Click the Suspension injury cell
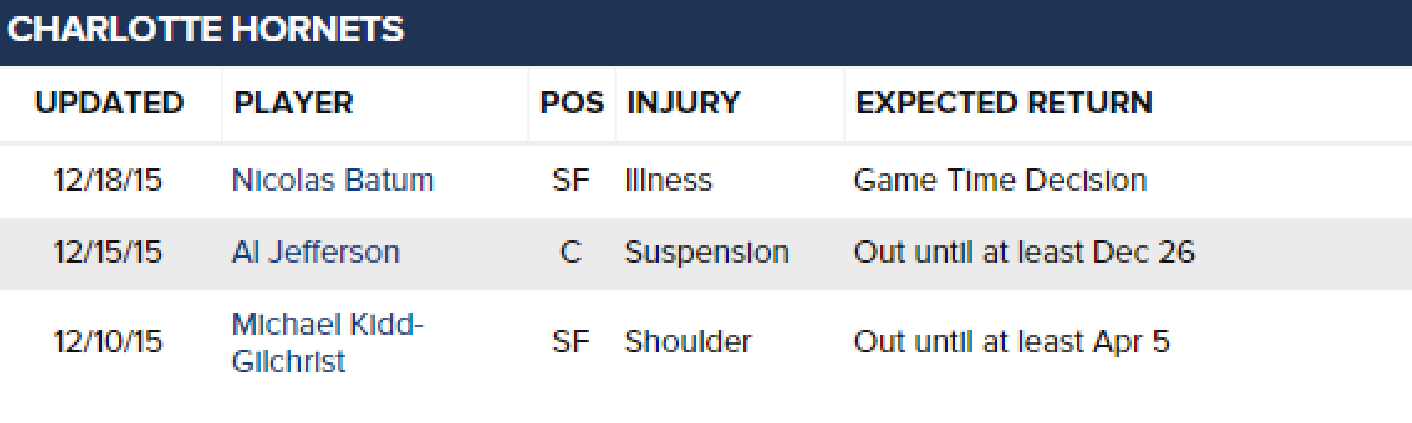Viewport: 1412px width, 423px height. coord(707,252)
